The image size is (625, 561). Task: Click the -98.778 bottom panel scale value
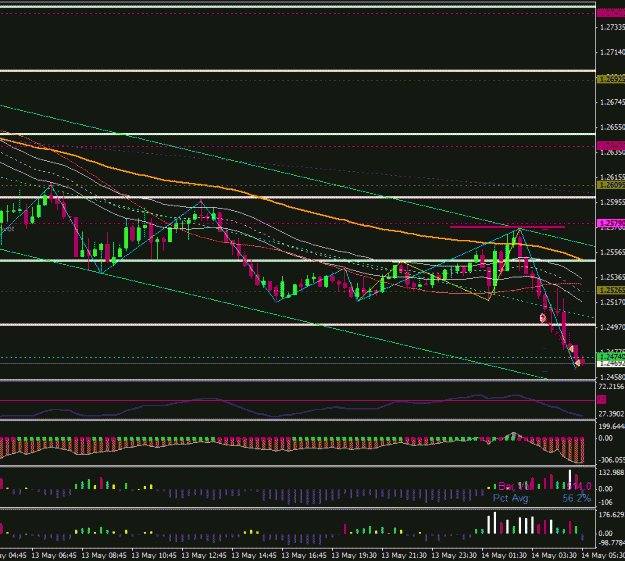611,543
